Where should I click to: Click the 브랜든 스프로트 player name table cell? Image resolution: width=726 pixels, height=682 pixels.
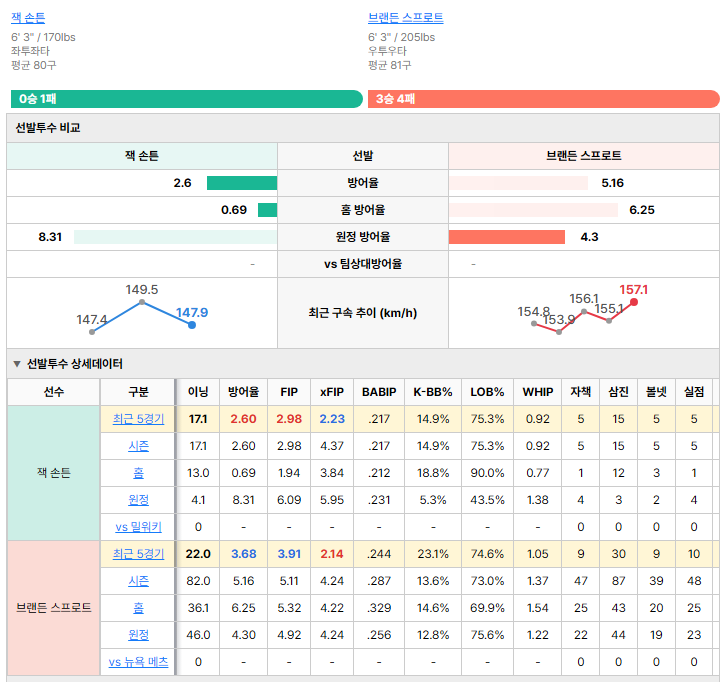[54, 607]
